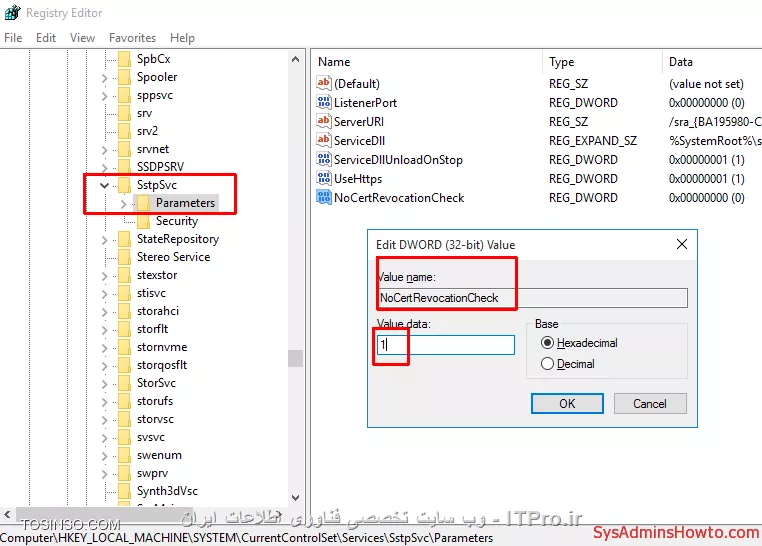
Task: Expand the Parameters subkey
Action: 123,204
